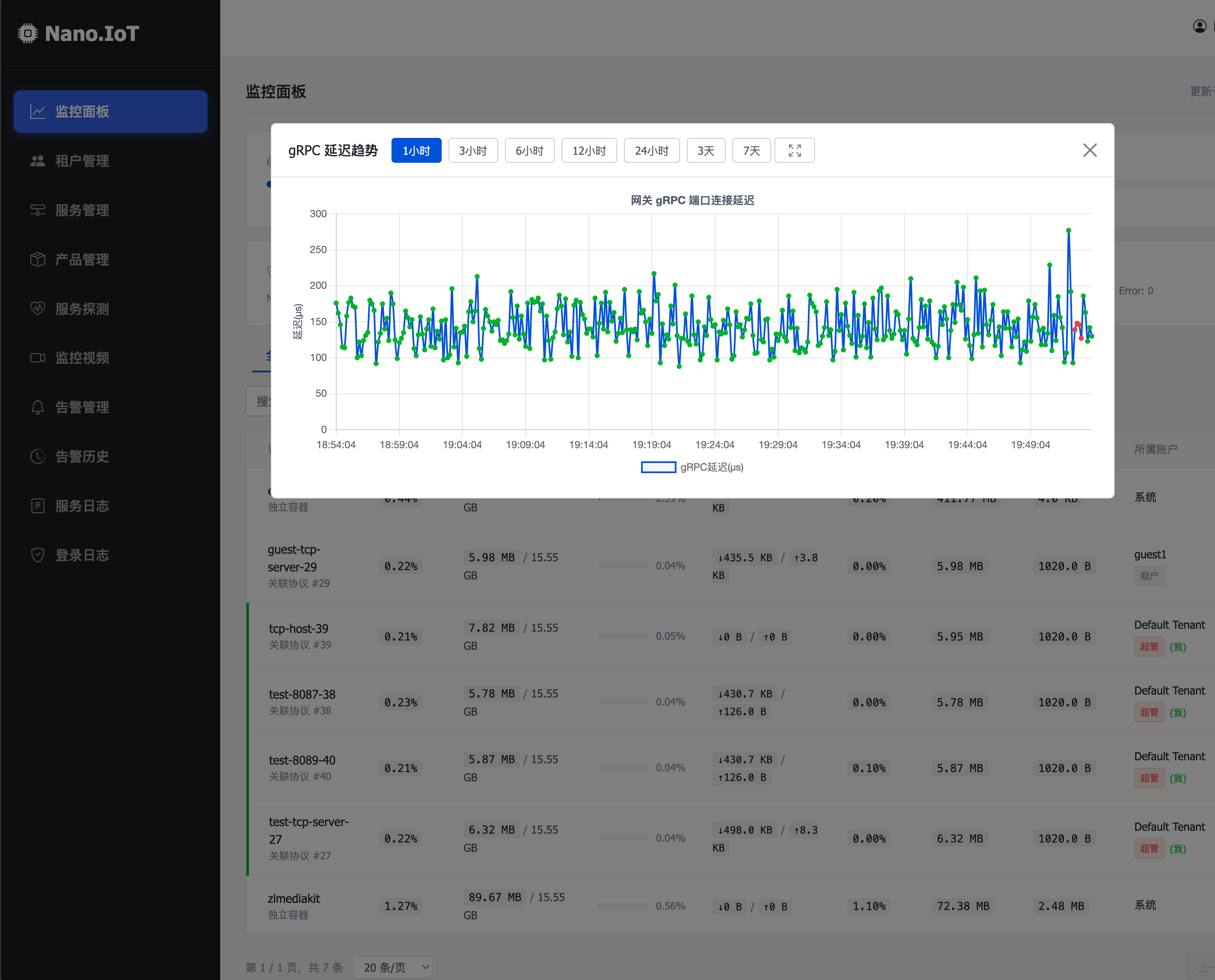This screenshot has width=1215, height=980.
Task: Toggle the gRPC延迟(μs) legend series
Action: (692, 467)
